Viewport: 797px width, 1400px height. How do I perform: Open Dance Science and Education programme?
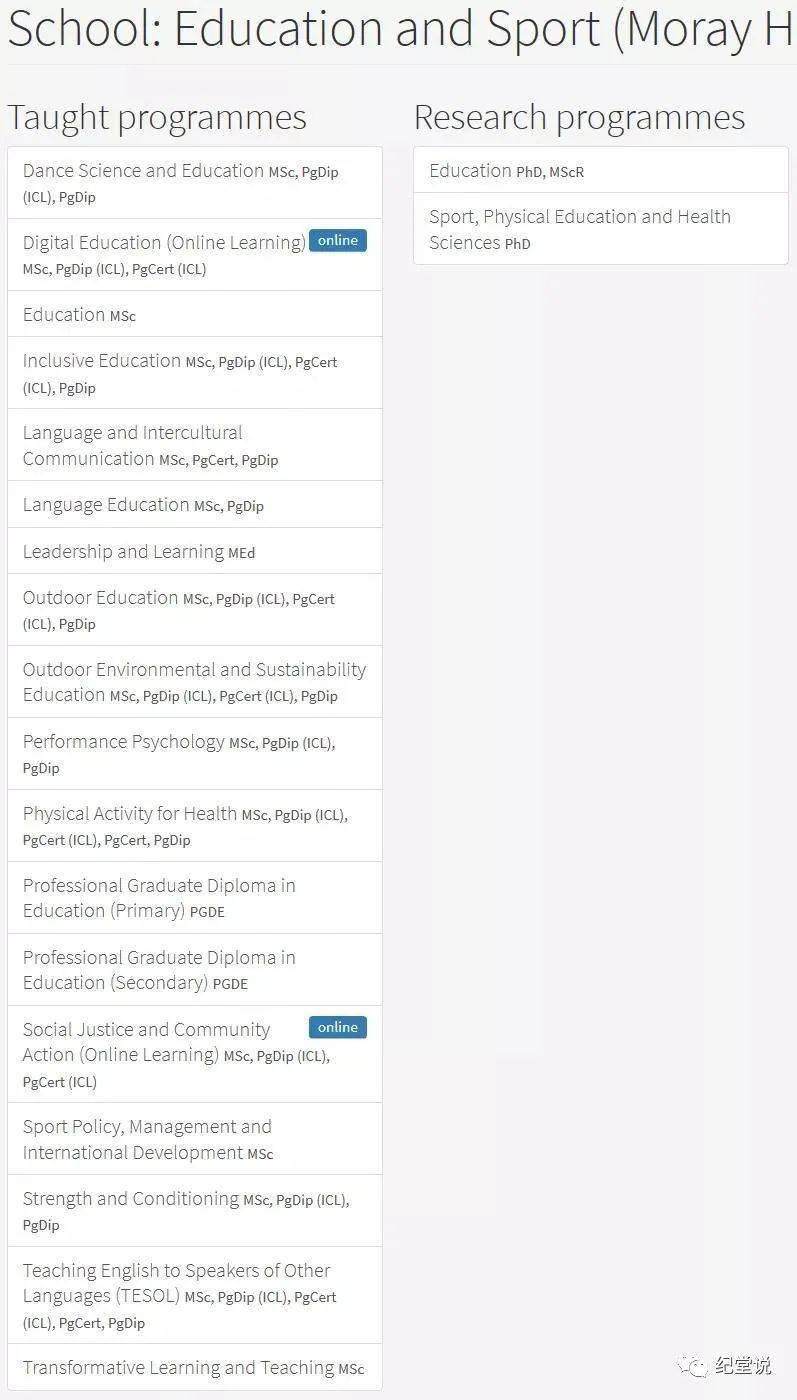143,171
